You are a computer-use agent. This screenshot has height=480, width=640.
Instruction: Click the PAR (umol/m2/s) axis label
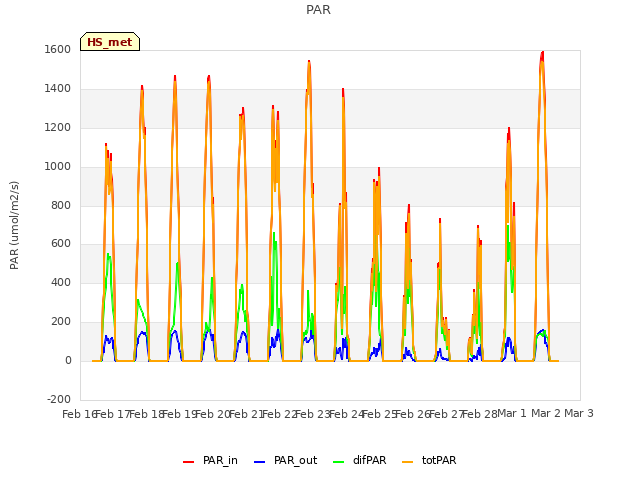14,225
